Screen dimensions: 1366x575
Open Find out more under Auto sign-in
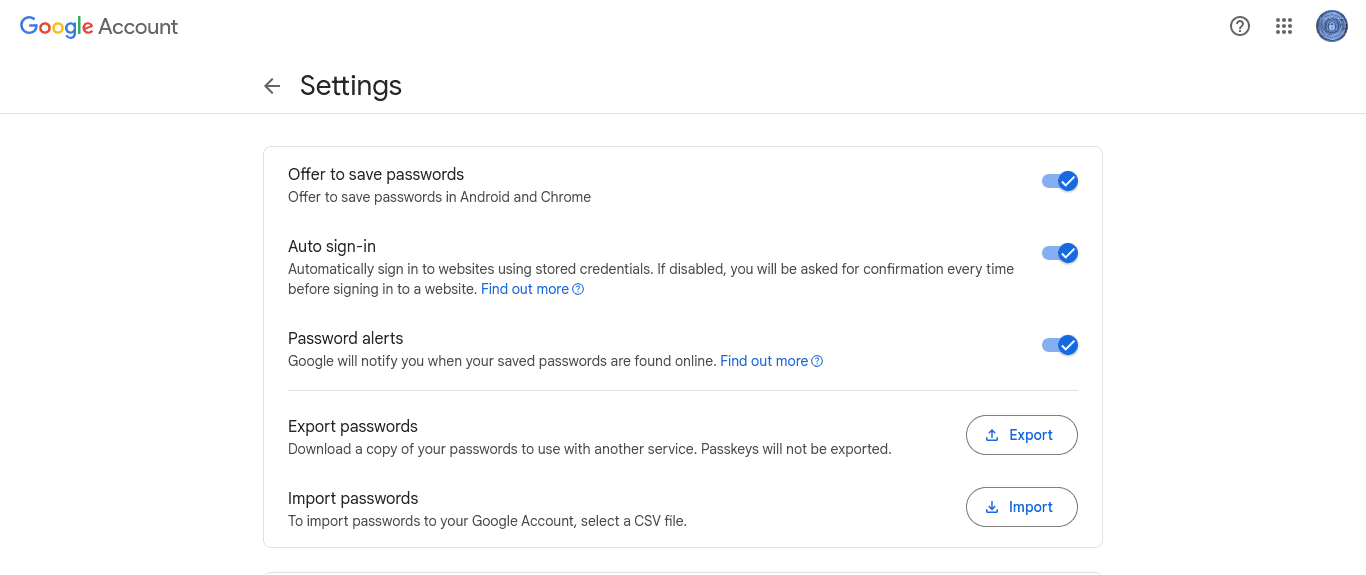point(532,289)
